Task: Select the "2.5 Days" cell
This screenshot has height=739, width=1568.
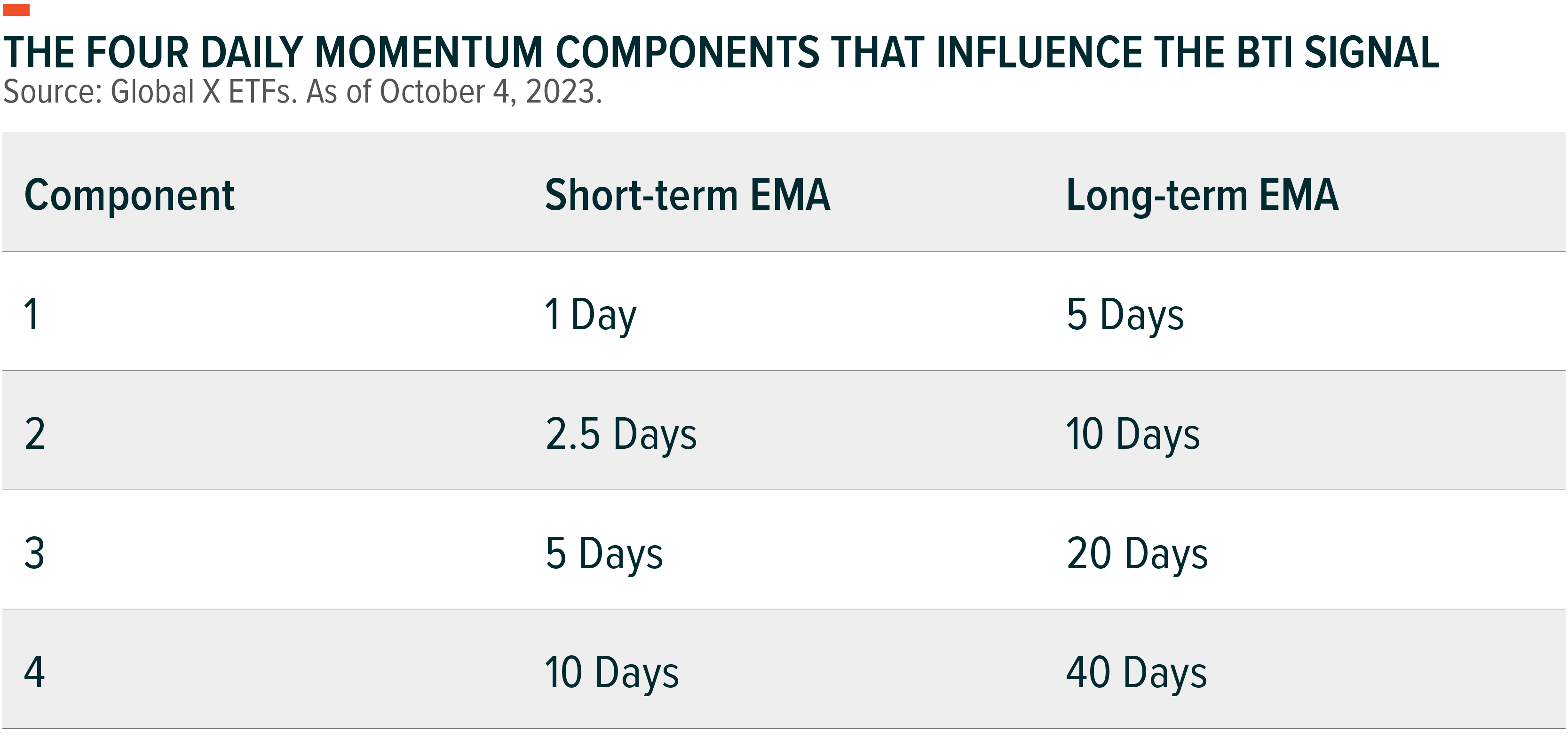Action: [x=621, y=434]
